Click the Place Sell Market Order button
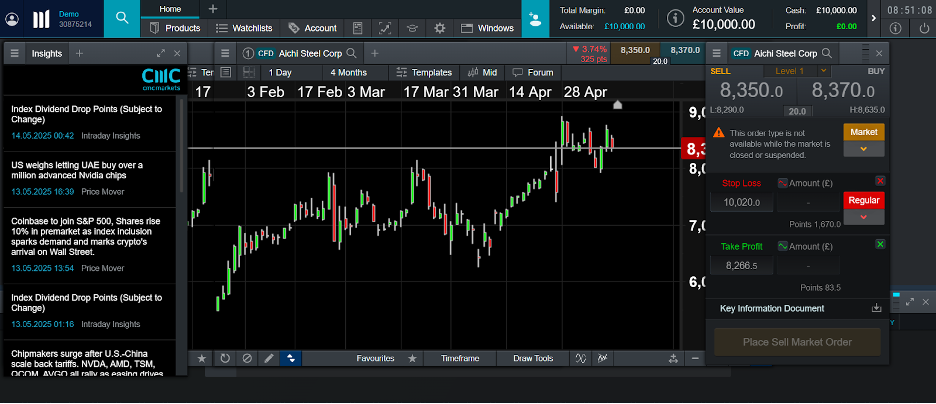This screenshot has width=936, height=404. 797,342
